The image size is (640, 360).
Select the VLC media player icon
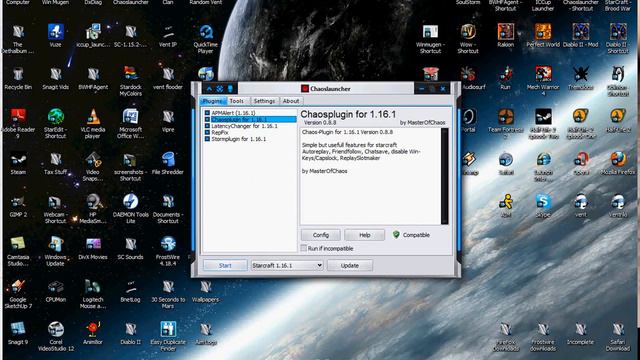pos(93,124)
